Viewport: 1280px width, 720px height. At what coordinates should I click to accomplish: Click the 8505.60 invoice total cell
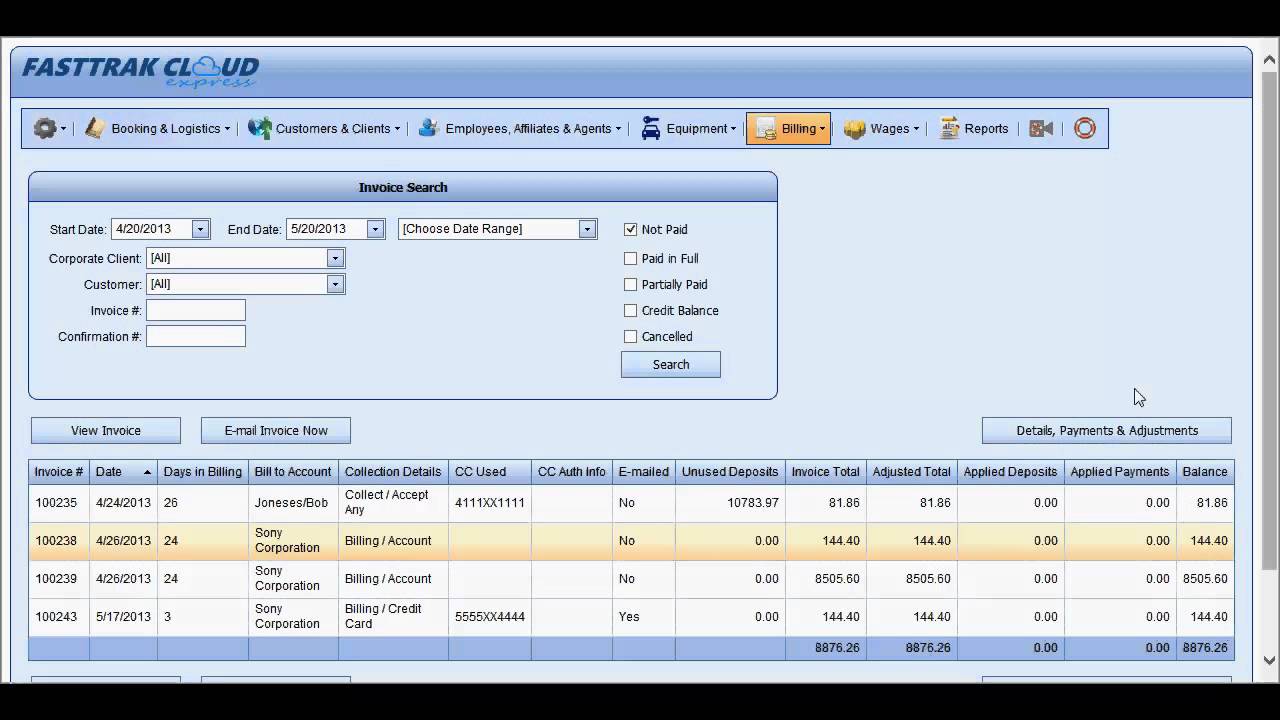(x=826, y=579)
